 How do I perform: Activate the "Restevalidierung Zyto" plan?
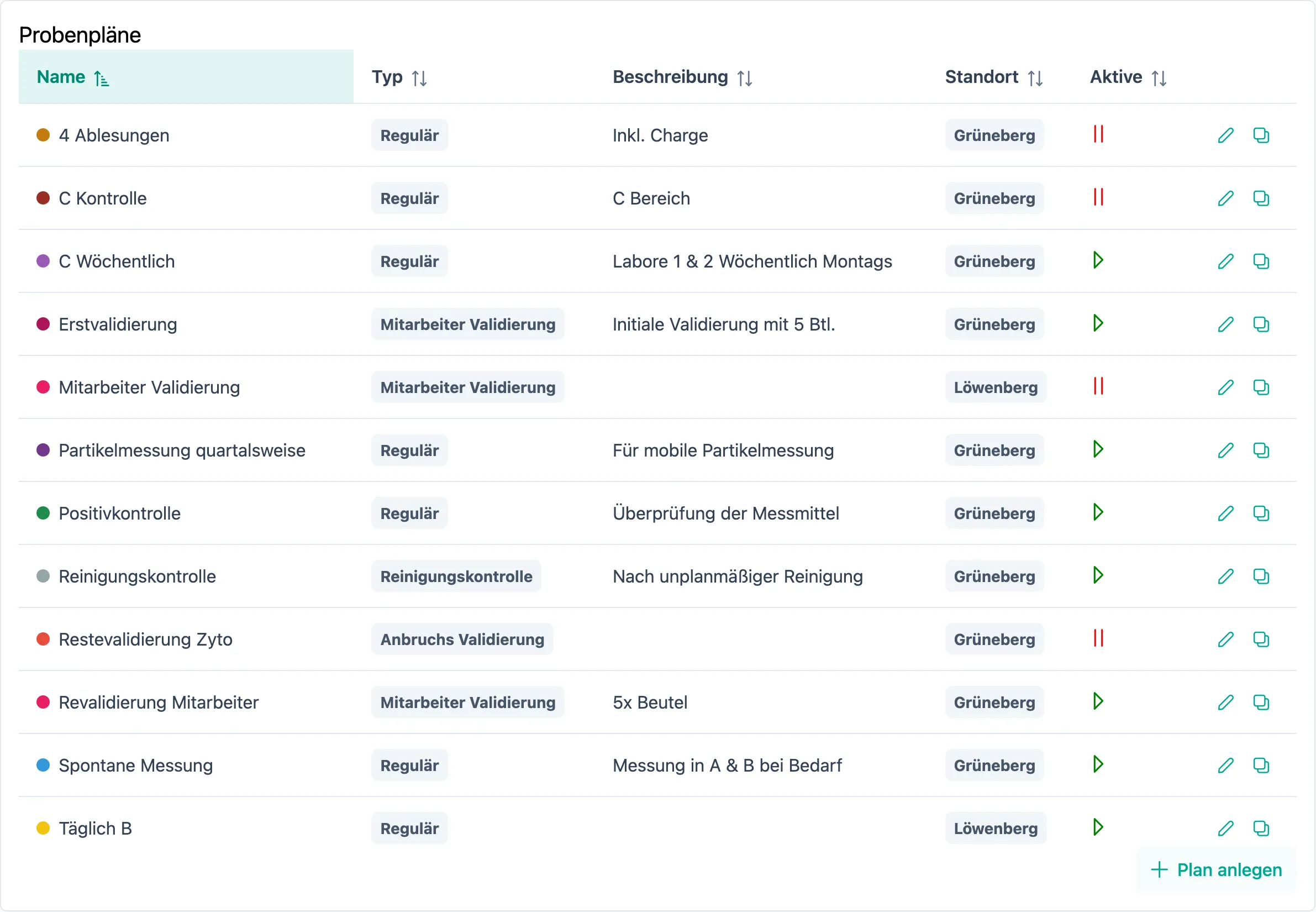click(1098, 638)
